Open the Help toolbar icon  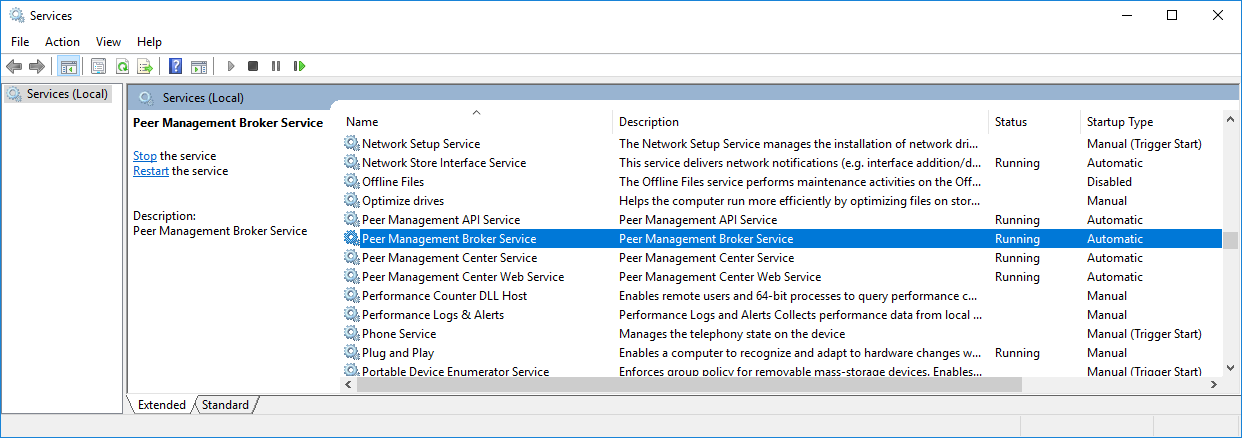click(x=175, y=67)
